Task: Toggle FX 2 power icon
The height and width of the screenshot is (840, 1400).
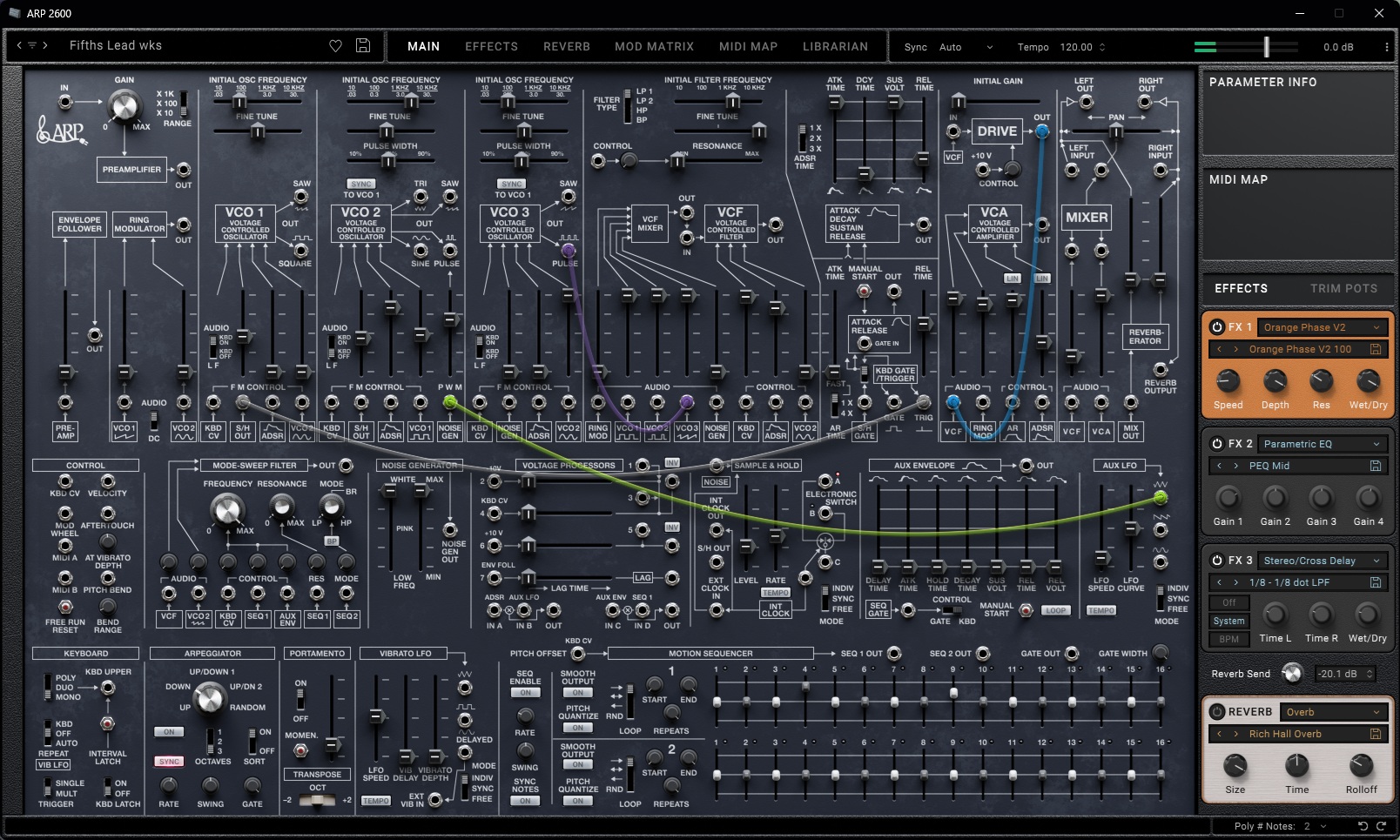Action: click(1217, 444)
